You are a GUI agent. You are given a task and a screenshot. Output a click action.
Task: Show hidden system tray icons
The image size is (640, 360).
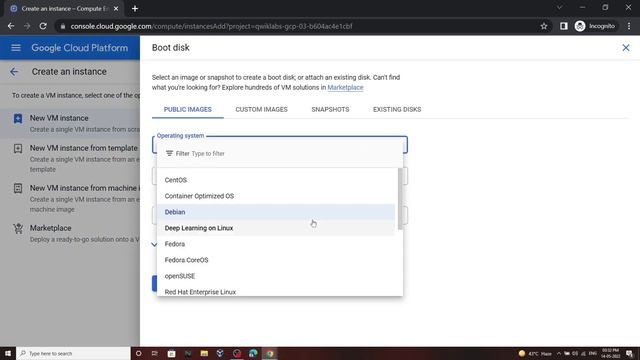558,353
